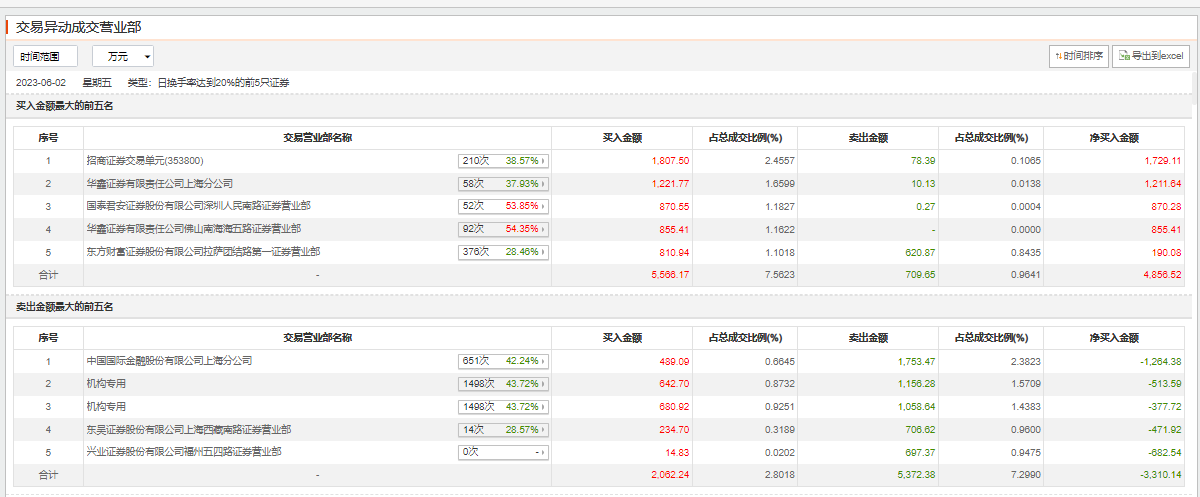Click sell amount 706.62
This screenshot has width=1200, height=497.
tap(921, 431)
